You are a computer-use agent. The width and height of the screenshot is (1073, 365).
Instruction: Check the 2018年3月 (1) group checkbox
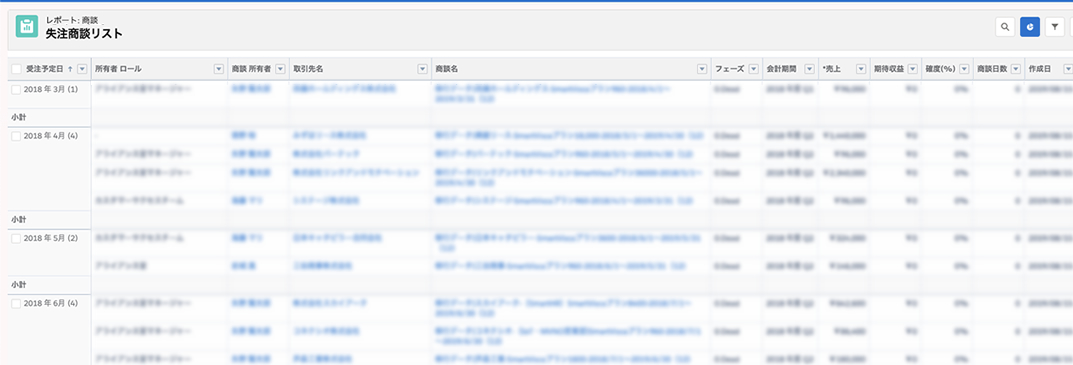click(16, 90)
